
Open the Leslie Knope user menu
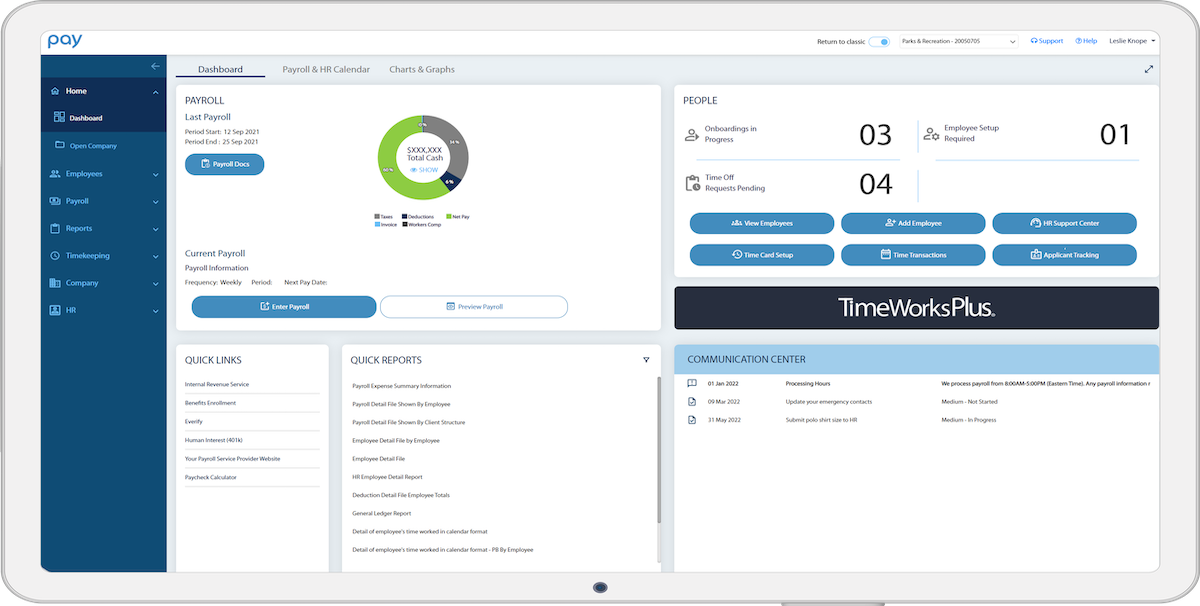(x=1133, y=41)
